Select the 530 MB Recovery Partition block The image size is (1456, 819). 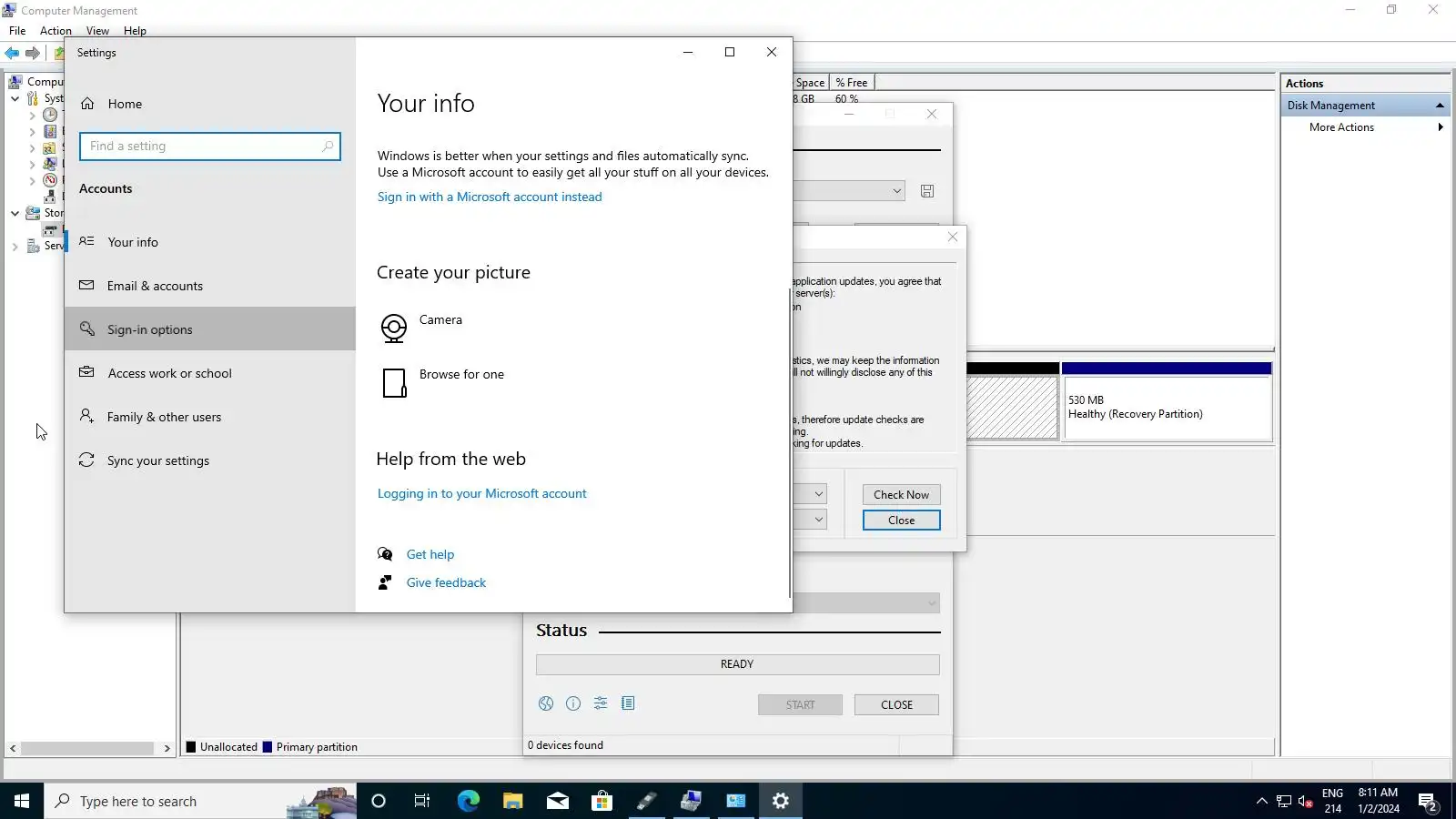(1167, 408)
